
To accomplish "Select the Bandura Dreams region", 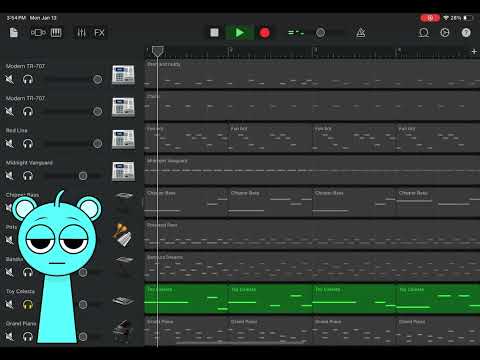I will tap(312, 267).
